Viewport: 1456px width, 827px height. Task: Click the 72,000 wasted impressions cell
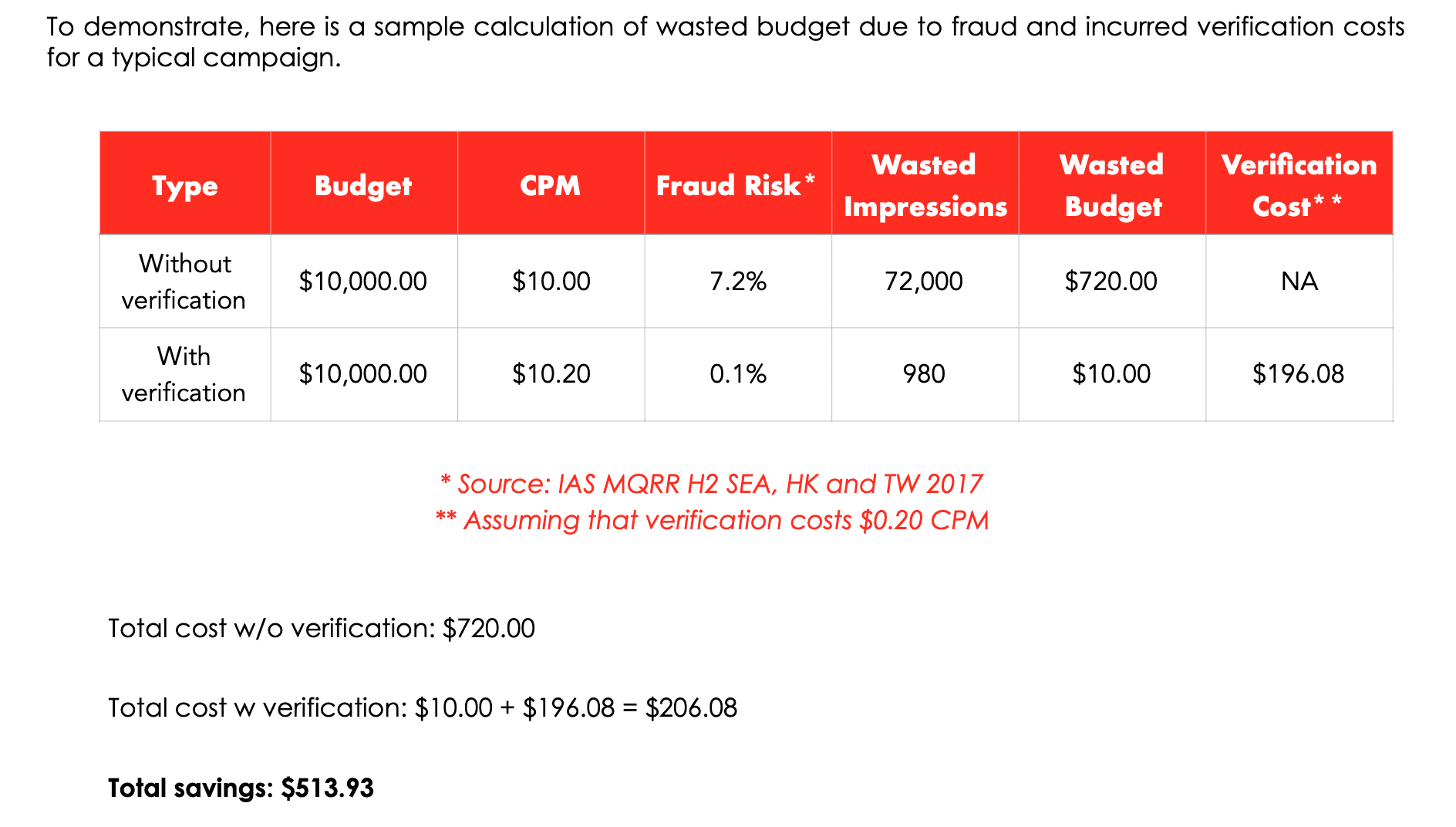tap(924, 282)
